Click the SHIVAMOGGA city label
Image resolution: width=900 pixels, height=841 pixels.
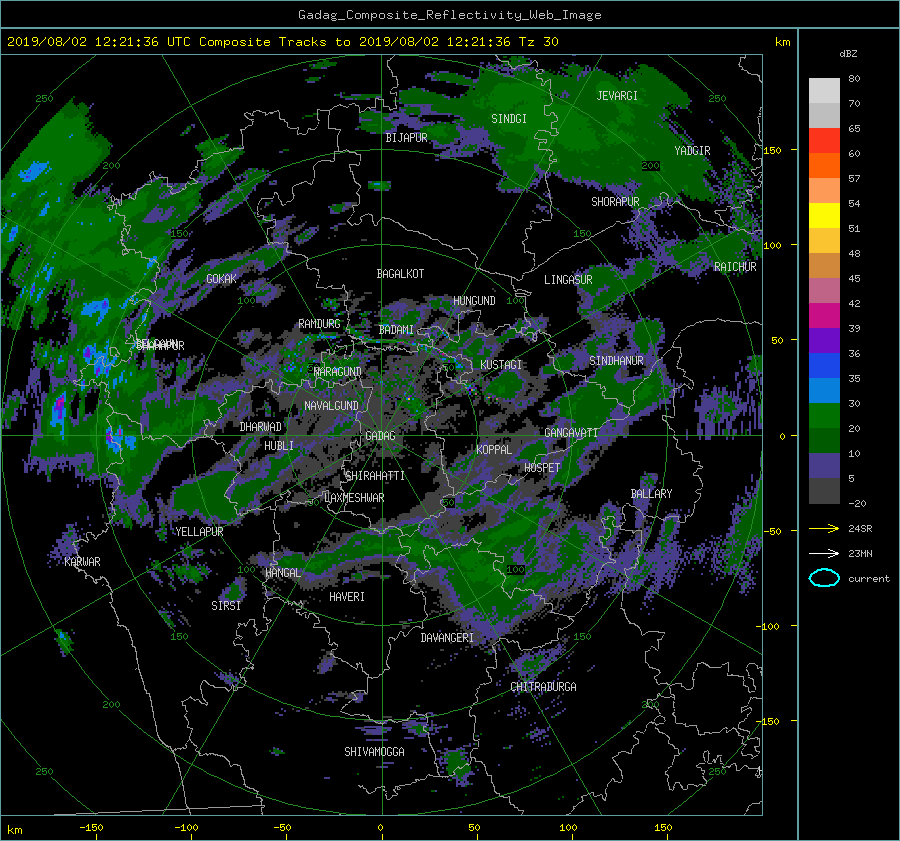pyautogui.click(x=374, y=752)
